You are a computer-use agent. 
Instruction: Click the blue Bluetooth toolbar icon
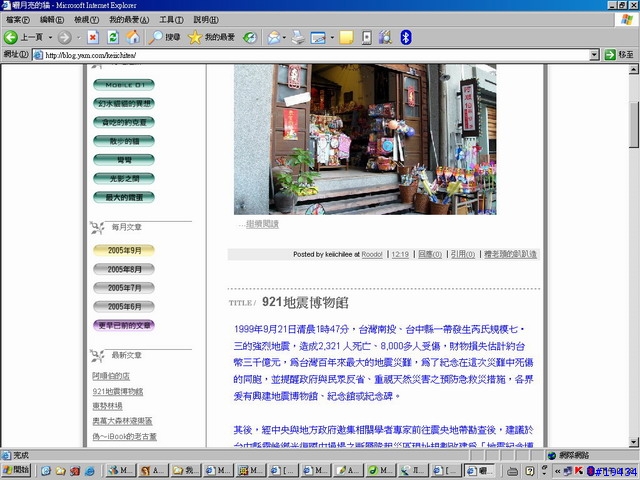pos(406,38)
